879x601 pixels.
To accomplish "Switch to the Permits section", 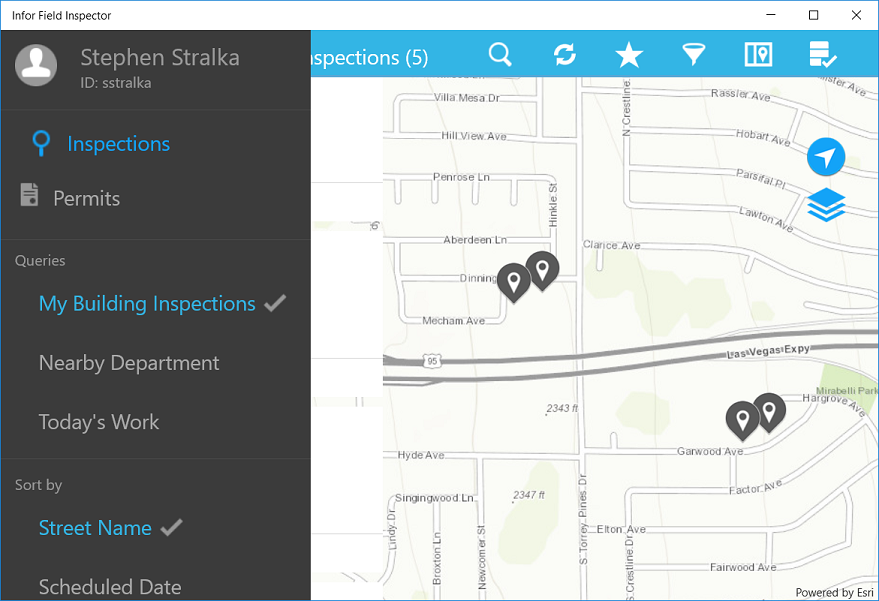I will (x=84, y=198).
